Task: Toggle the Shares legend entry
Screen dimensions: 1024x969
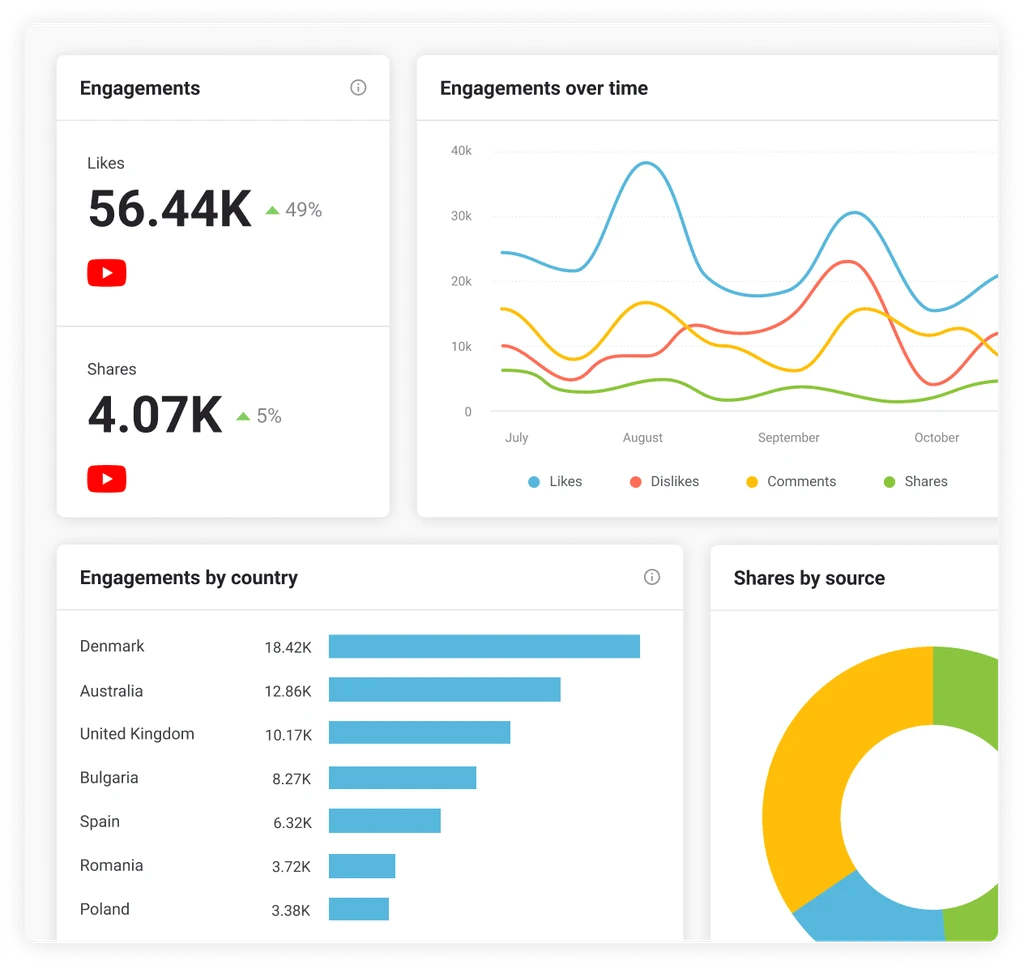Action: (x=915, y=481)
